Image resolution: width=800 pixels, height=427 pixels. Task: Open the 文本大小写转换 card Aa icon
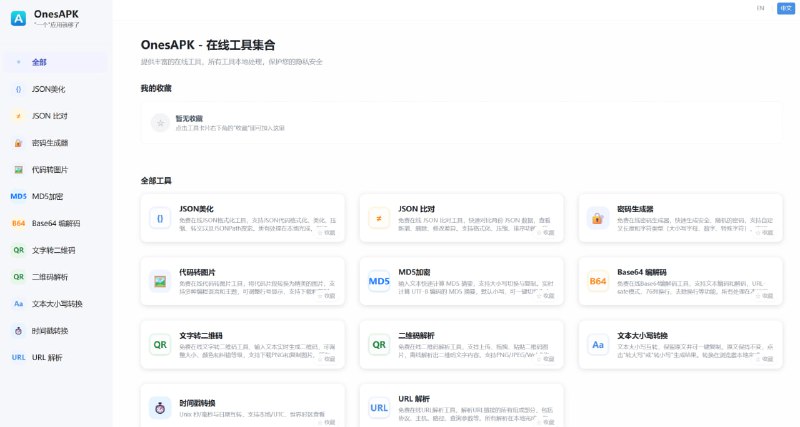point(597,345)
